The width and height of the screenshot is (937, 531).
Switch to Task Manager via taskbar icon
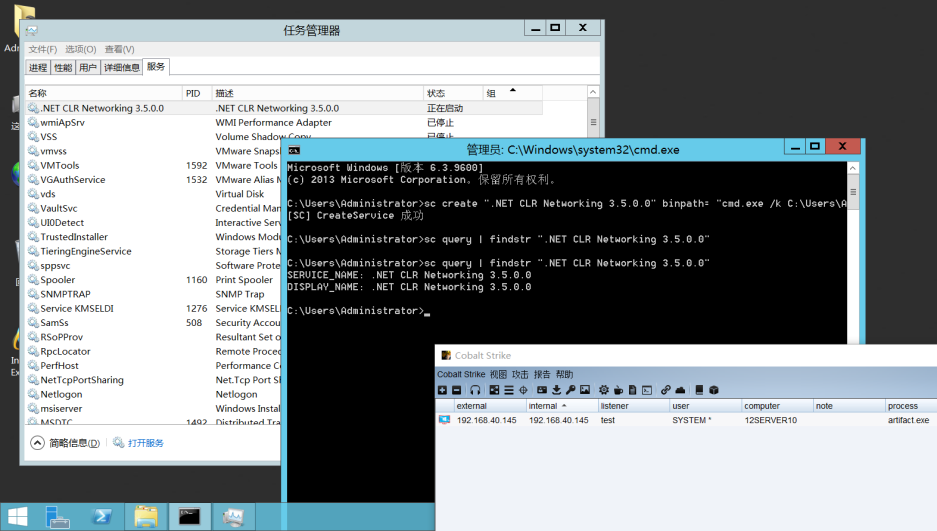click(x=233, y=517)
